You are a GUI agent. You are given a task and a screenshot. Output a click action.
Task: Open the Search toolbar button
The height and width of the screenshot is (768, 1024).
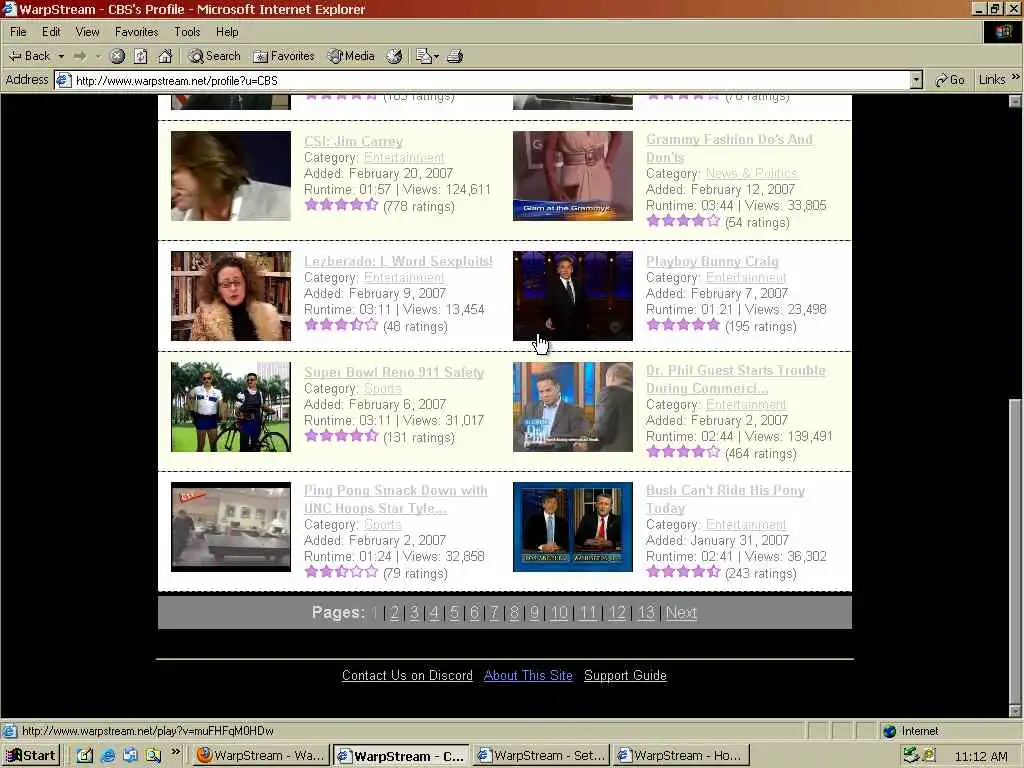pos(214,56)
